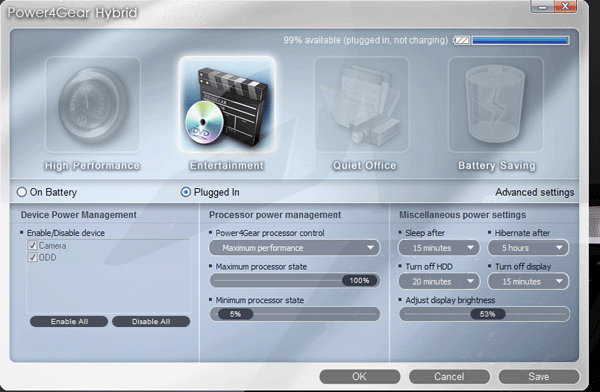This screenshot has width=600, height=392.
Task: Click the Maximum processor state 100% slider handle
Action: point(359,281)
